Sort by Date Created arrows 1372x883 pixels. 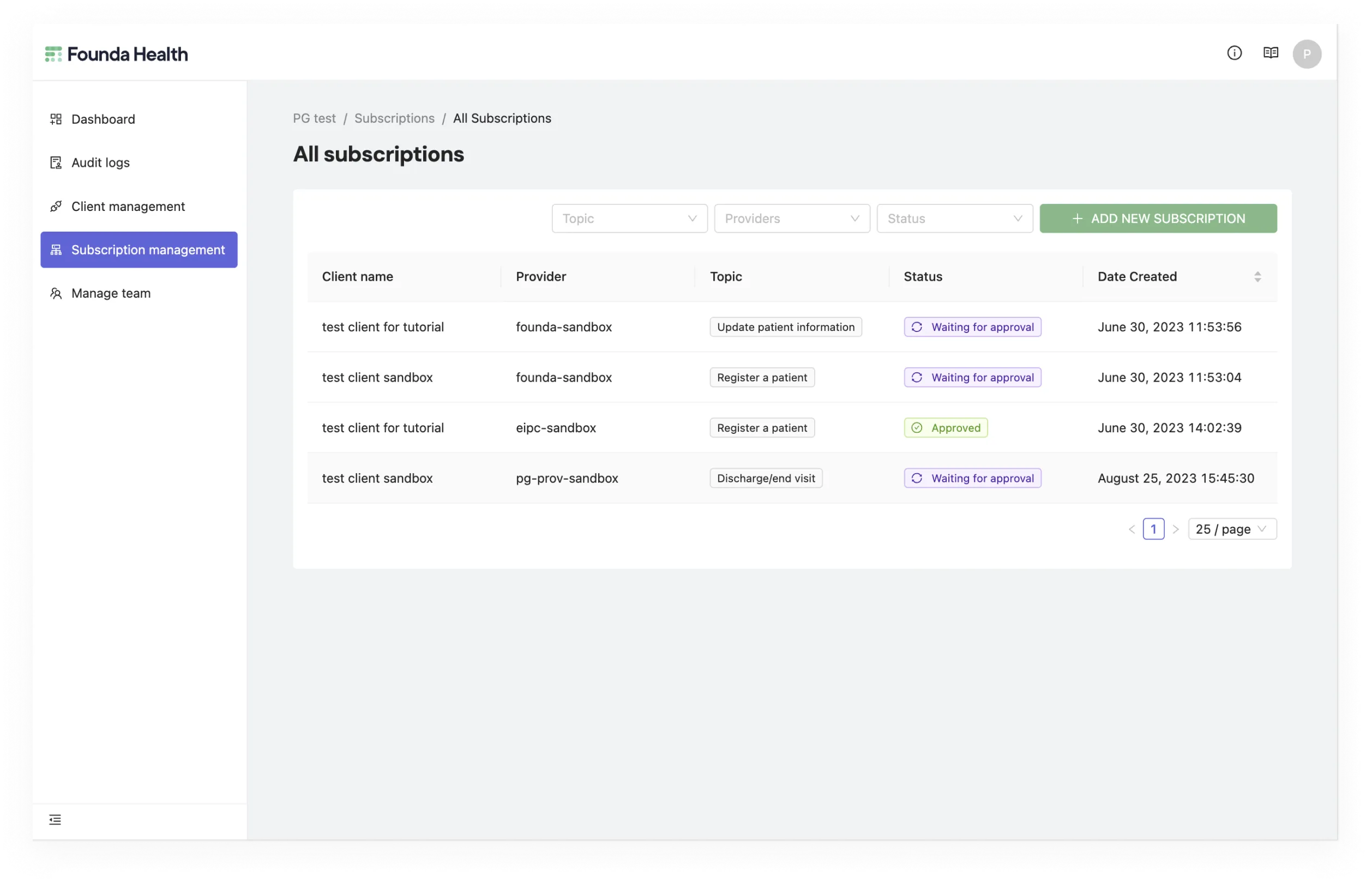coord(1257,277)
